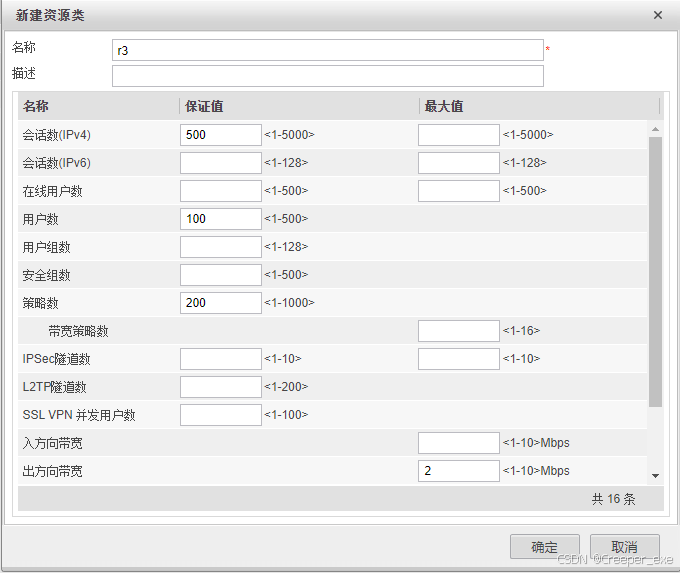Click the 共 16 条 total count text
The width and height of the screenshot is (680, 573).
pos(614,499)
